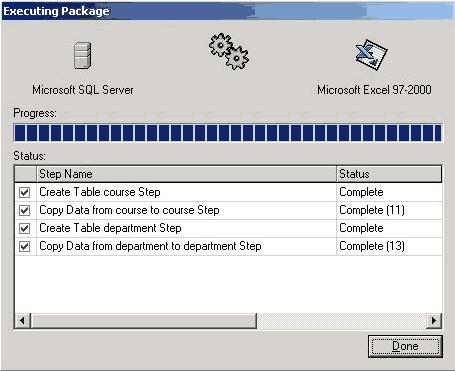Click the Done button
Screen dimensions: 455x371
tap(405, 346)
